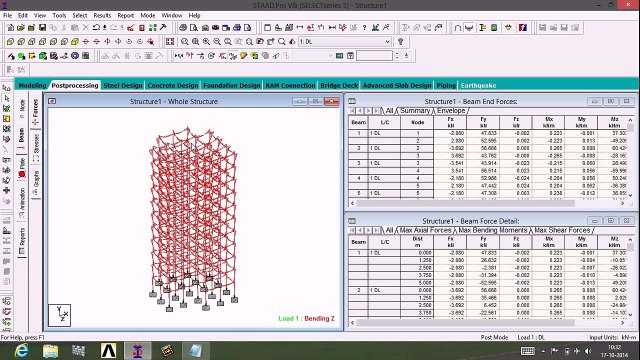Open the Report menu
Image resolution: width=640 pixels, height=360 pixels.
click(x=126, y=16)
